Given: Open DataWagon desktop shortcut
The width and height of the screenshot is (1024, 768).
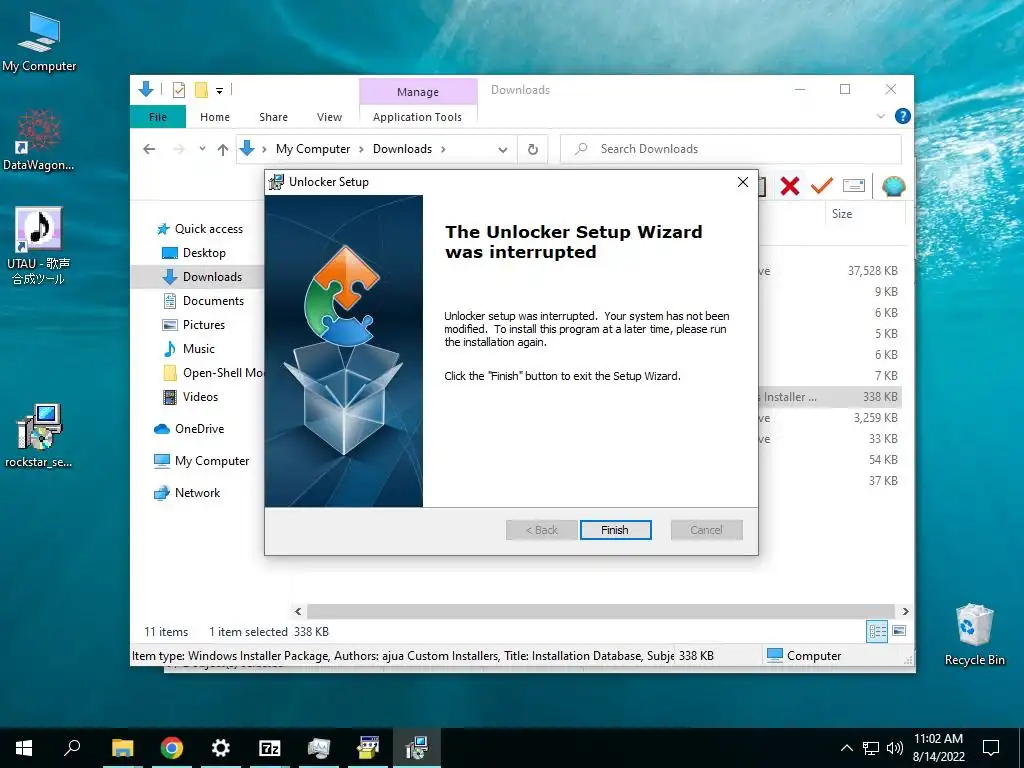Looking at the screenshot, I should [39, 140].
